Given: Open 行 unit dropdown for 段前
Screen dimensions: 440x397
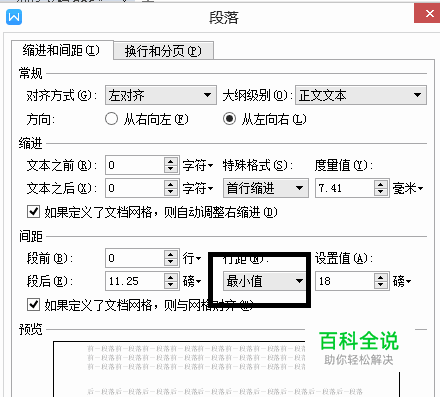Looking at the screenshot, I should tap(192, 258).
